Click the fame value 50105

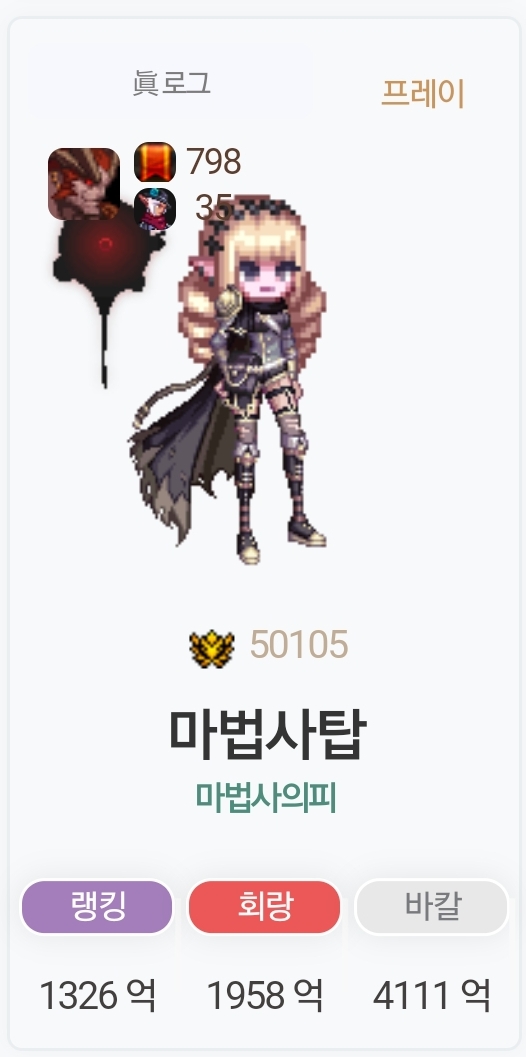tap(299, 644)
